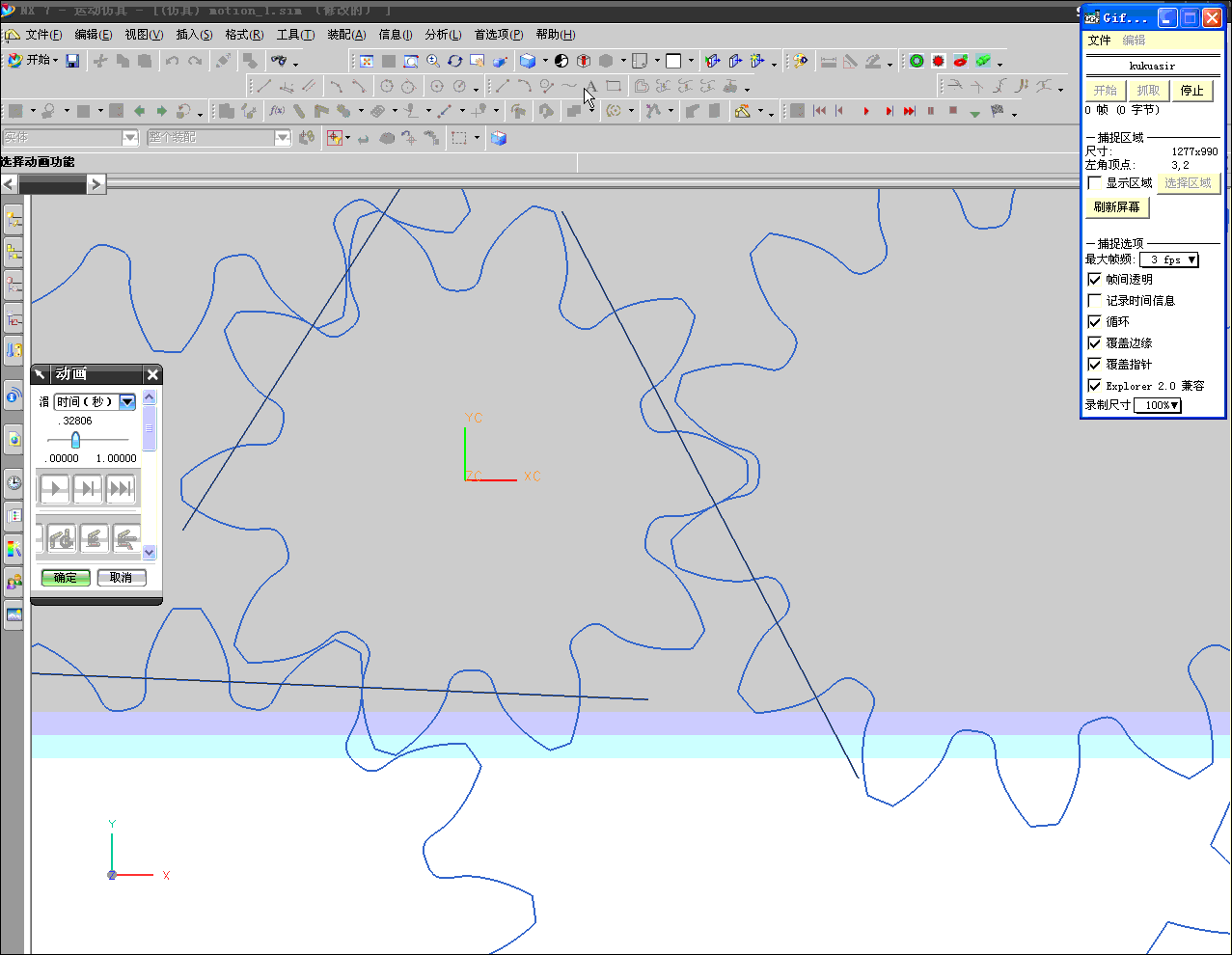Toggle the 覆盖指针 checkbox
This screenshot has height=955, width=1232.
coord(1094,364)
